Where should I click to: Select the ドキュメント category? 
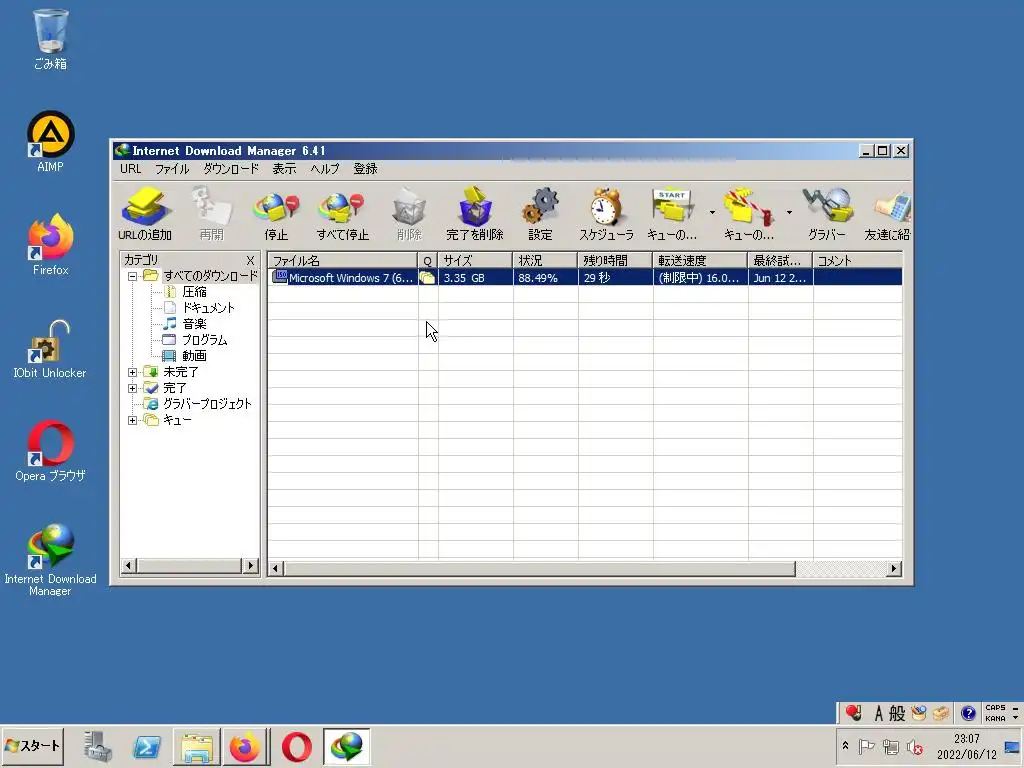pos(208,308)
